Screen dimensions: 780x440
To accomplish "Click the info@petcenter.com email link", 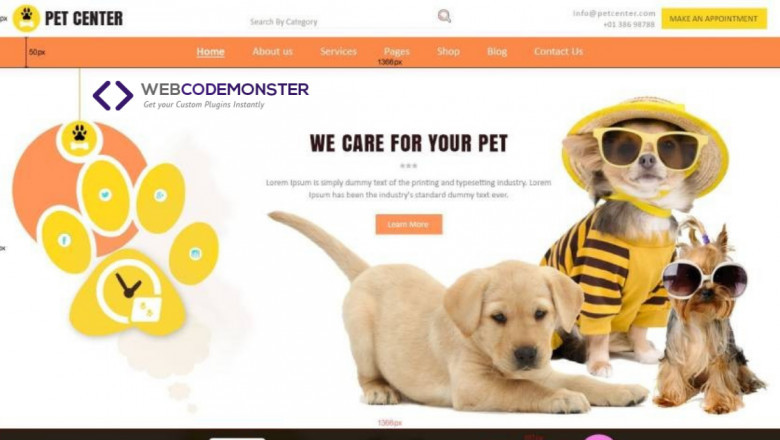I will click(x=614, y=13).
